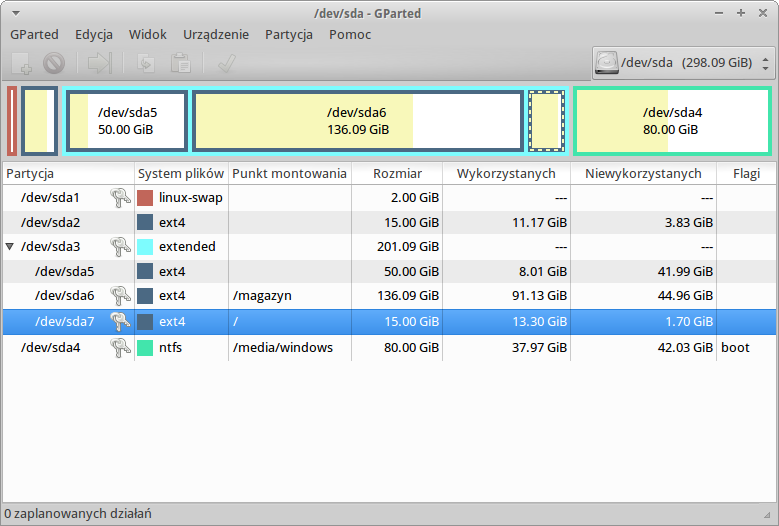The width and height of the screenshot is (779, 526).
Task: Select the /dev/sda4 row name
Action: pyautogui.click(x=50, y=347)
